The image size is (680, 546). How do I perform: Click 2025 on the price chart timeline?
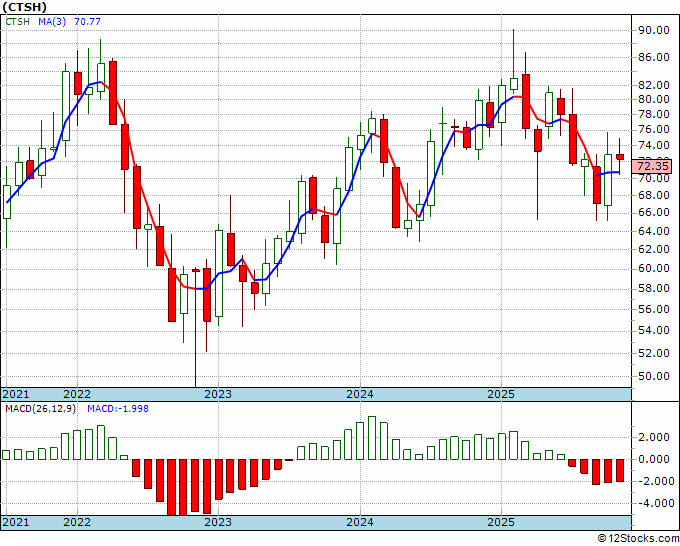click(501, 394)
